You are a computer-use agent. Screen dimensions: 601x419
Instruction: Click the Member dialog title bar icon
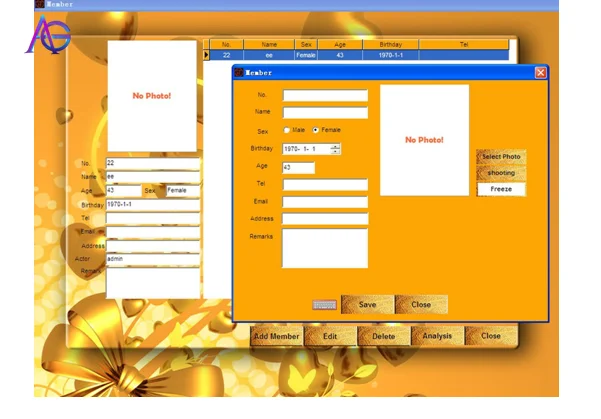point(239,72)
